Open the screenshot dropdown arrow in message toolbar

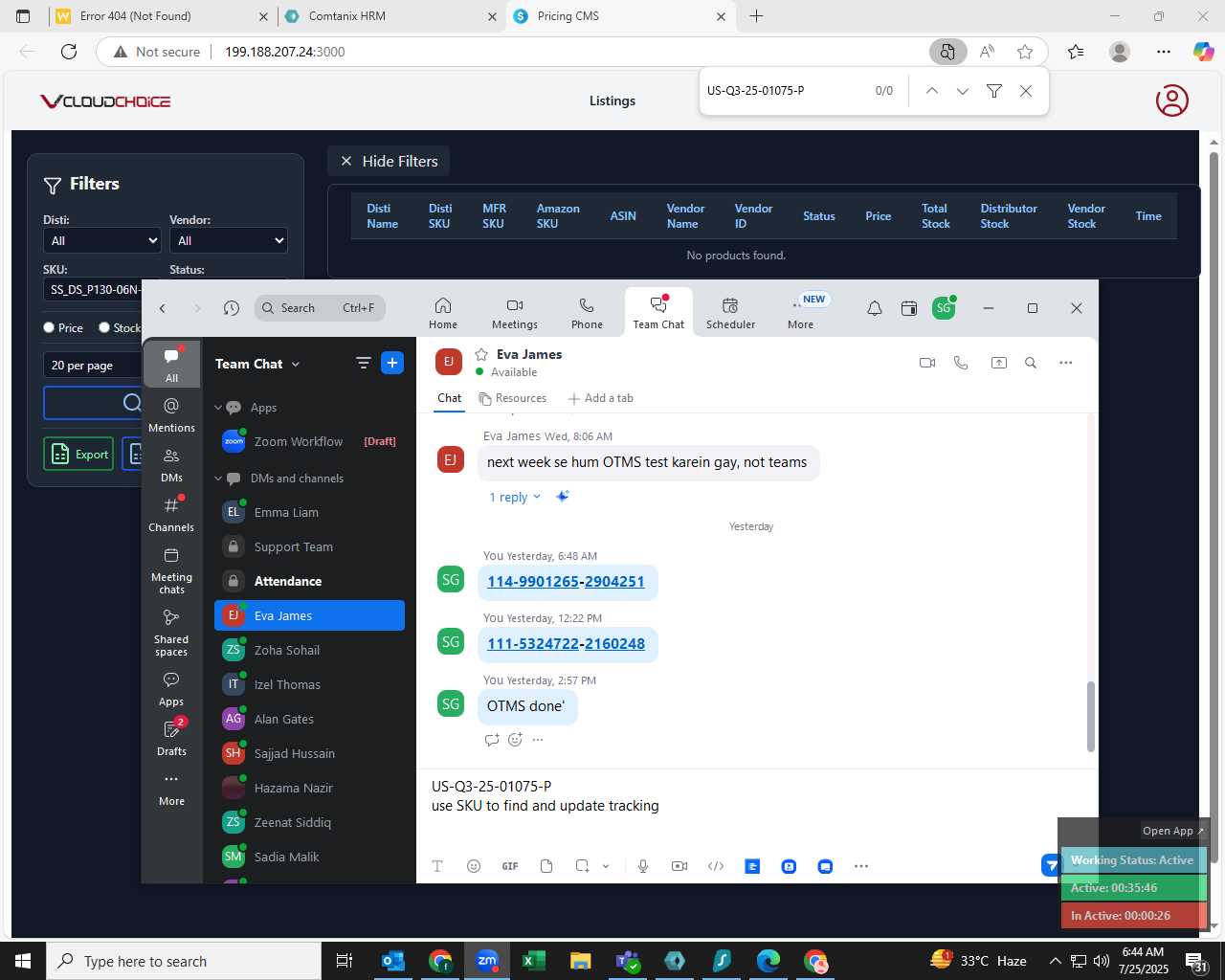pyautogui.click(x=606, y=866)
